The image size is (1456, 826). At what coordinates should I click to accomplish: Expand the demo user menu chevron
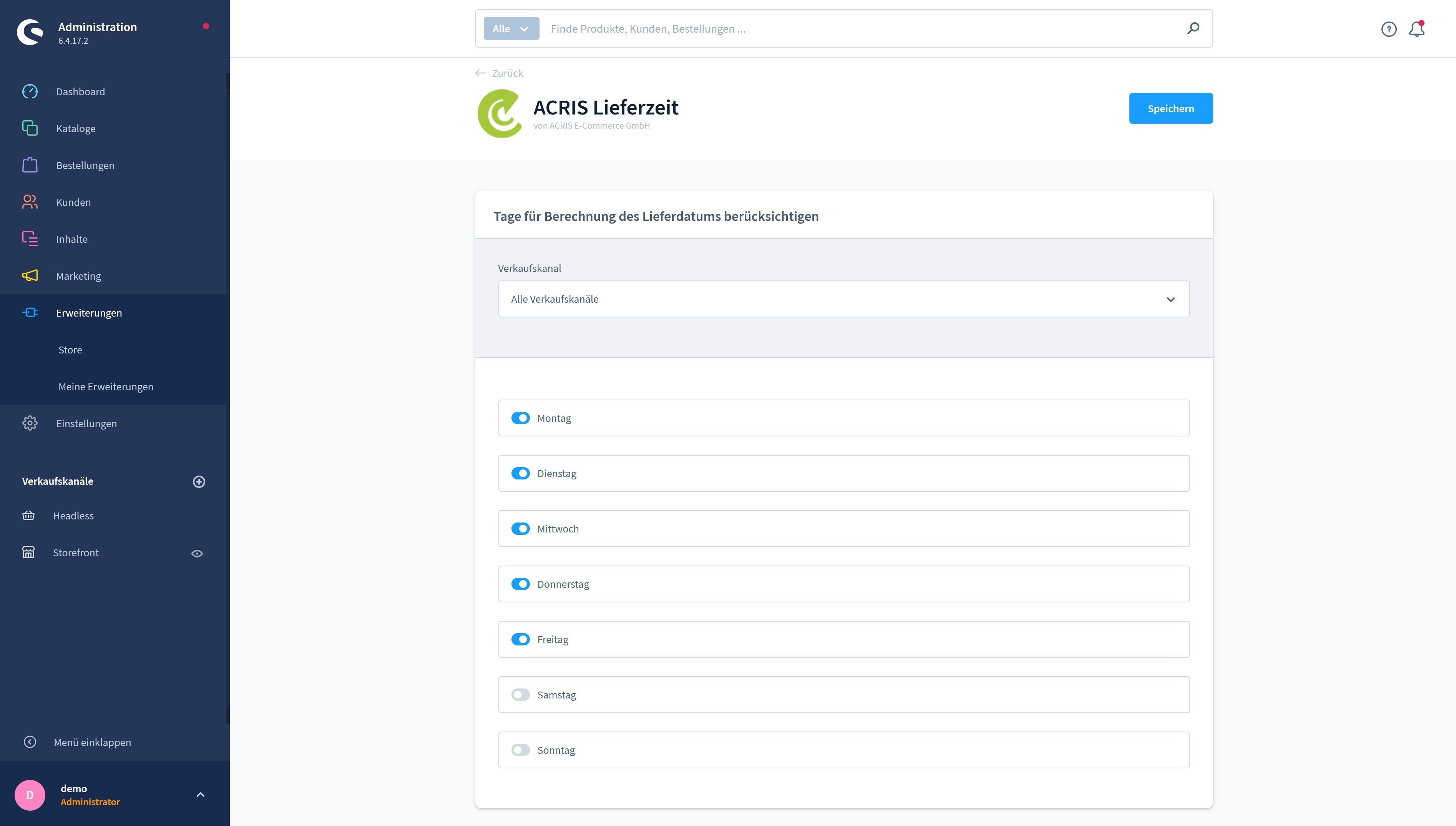point(200,795)
